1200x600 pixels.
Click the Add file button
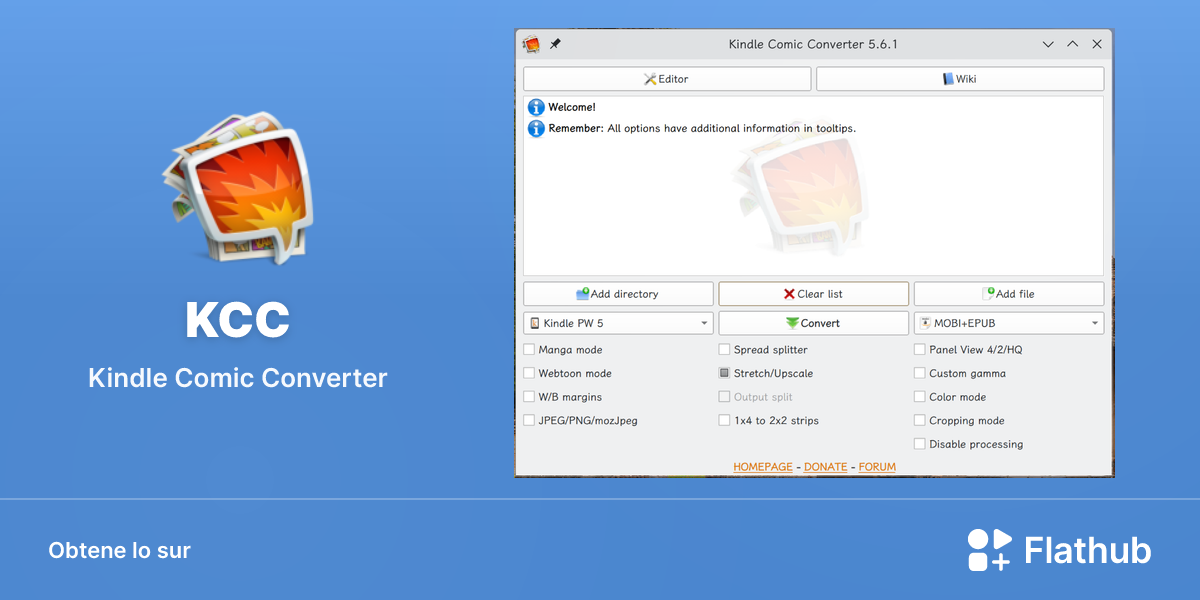coord(1009,294)
